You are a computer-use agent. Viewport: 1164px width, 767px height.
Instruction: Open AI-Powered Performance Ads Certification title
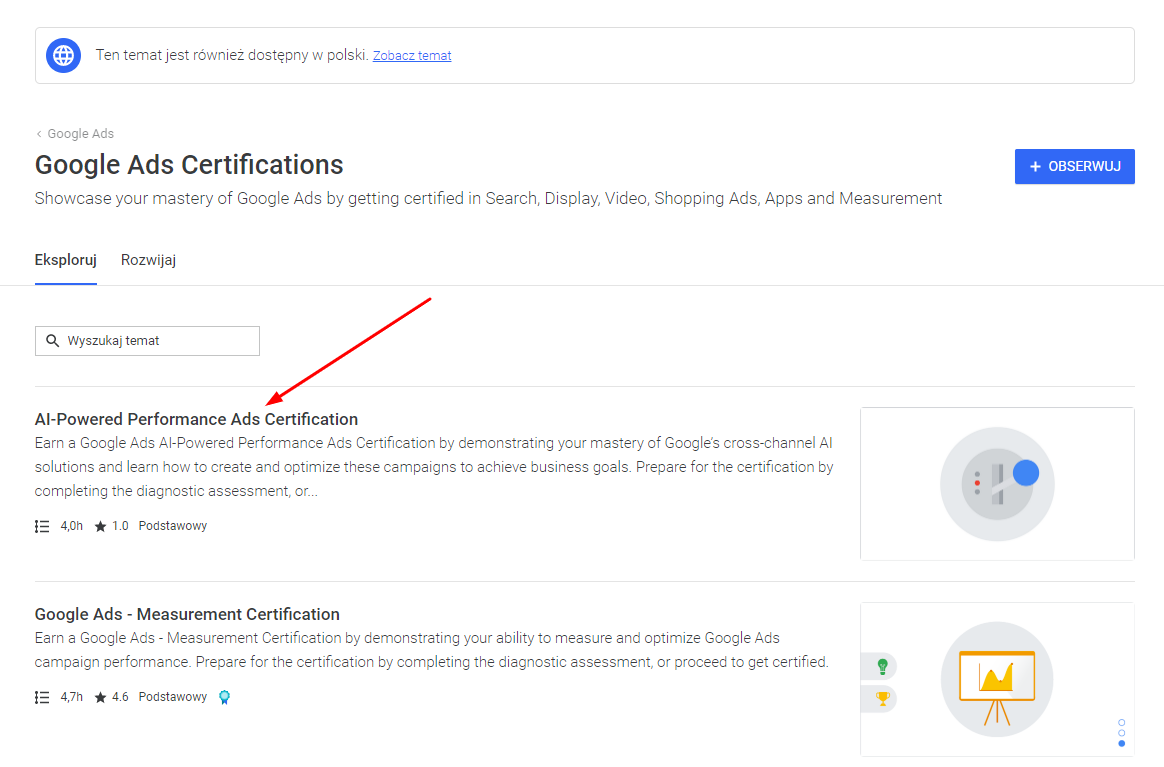pos(196,419)
